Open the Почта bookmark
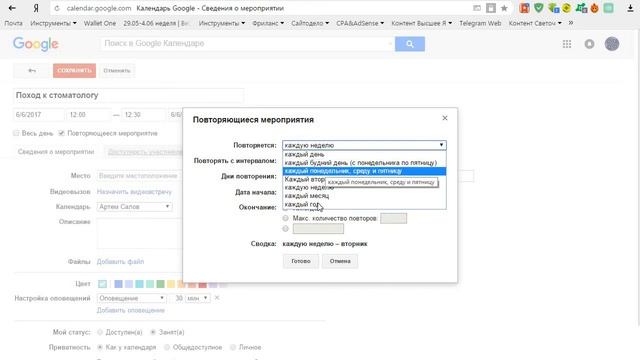Image resolution: width=640 pixels, height=360 pixels. pos(13,23)
